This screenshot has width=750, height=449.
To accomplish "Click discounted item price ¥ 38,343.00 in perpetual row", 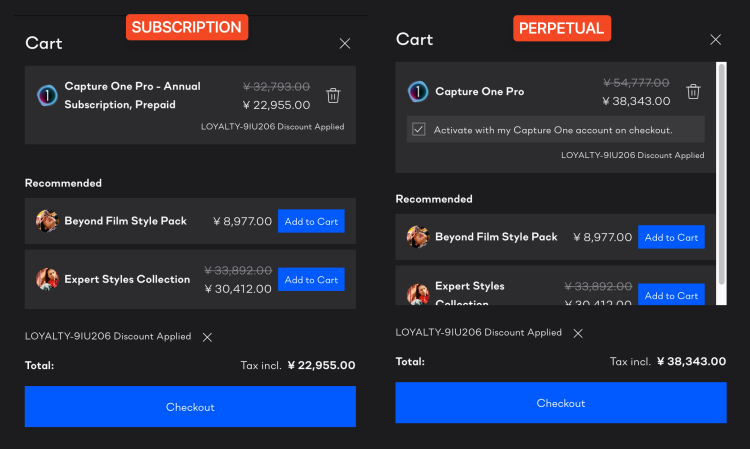I will point(636,101).
